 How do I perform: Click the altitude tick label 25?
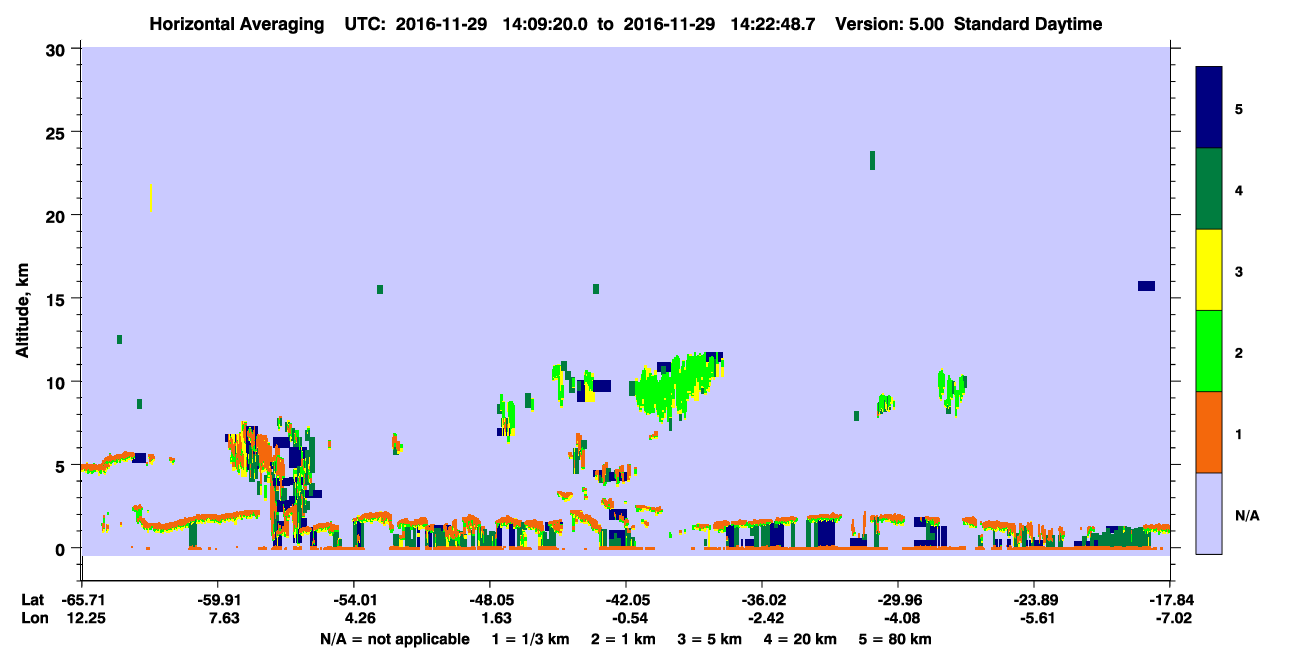click(x=57, y=132)
